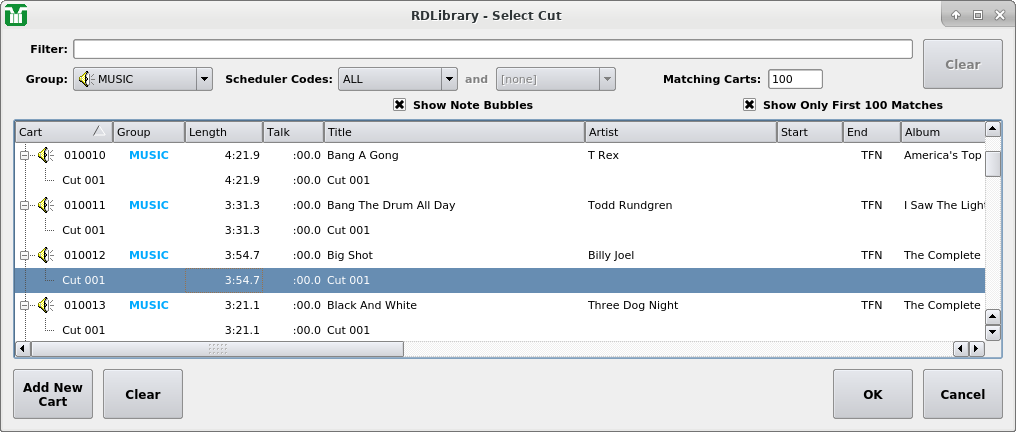Click the Cancel button
This screenshot has width=1016, height=432.
[962, 394]
